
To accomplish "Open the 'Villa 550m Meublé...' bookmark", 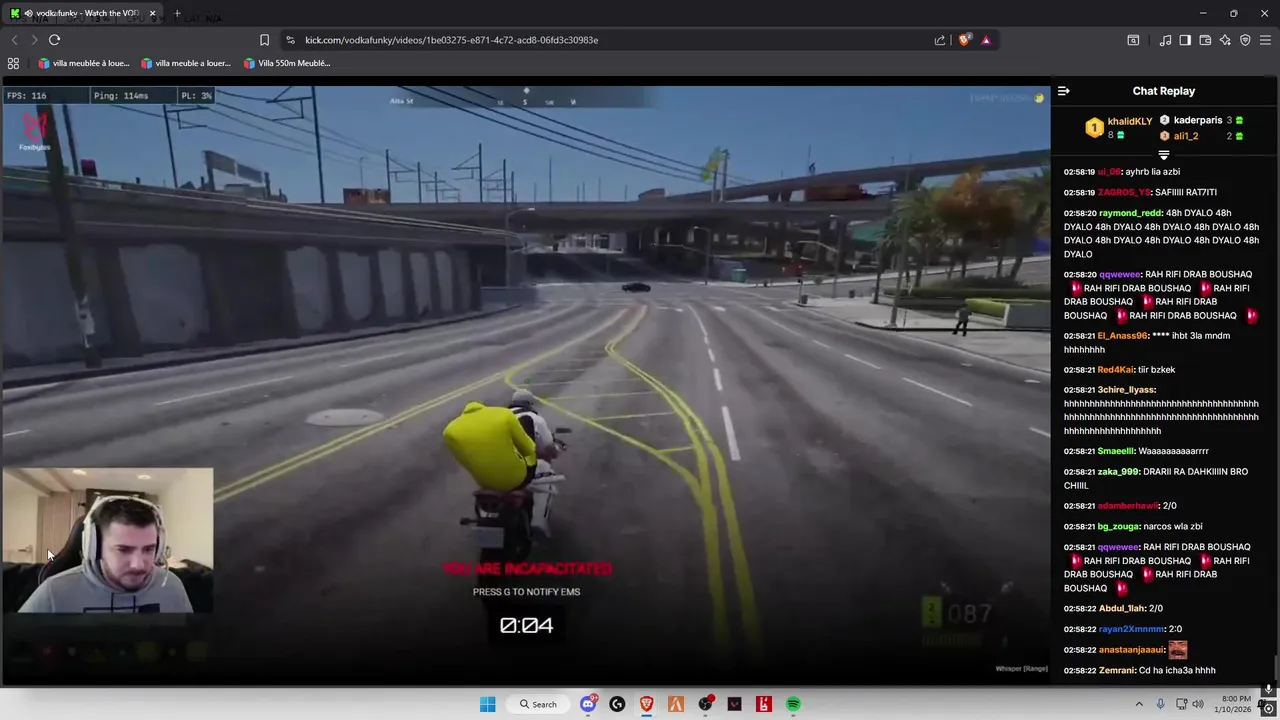I will 287,63.
